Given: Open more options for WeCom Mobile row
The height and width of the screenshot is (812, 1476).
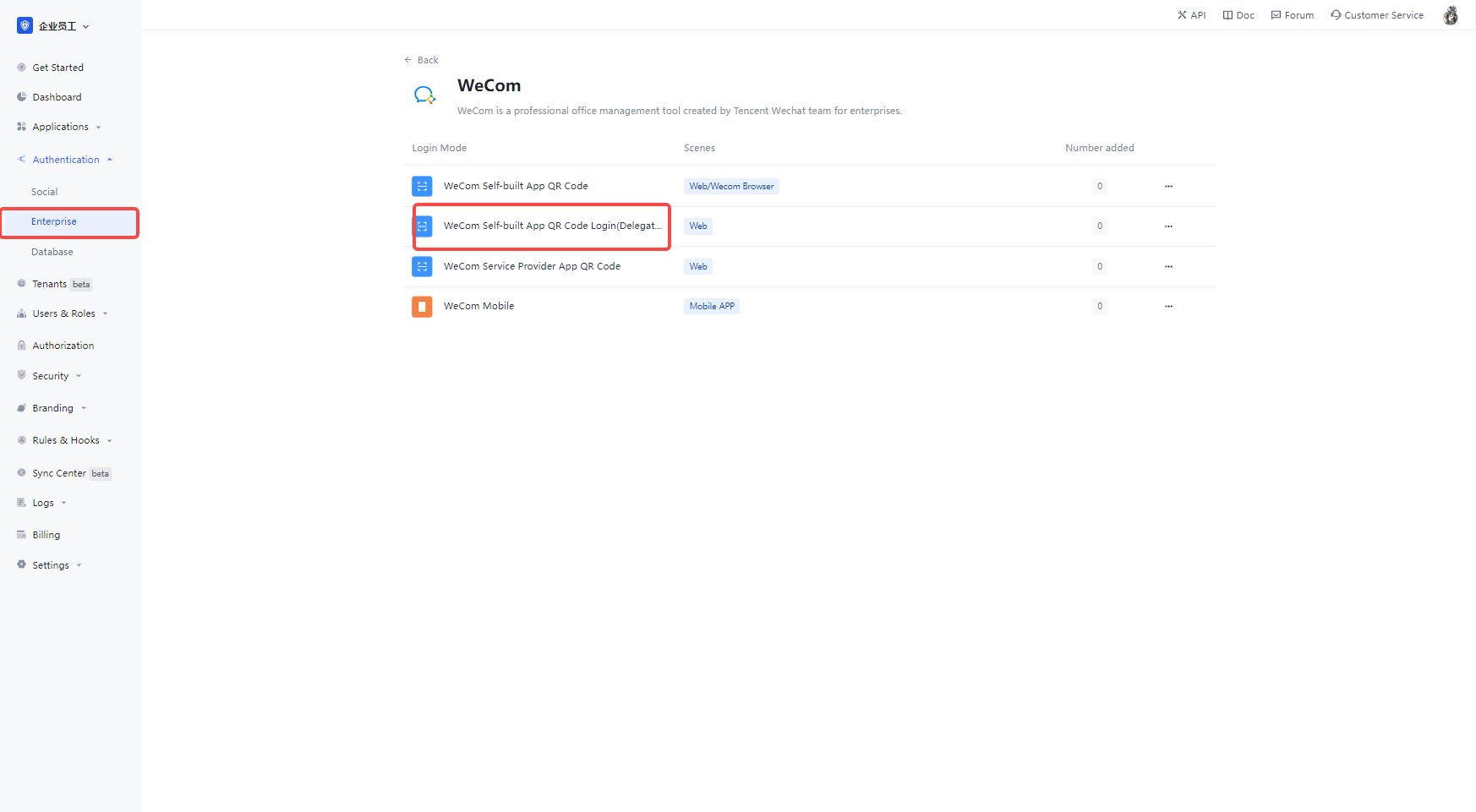Looking at the screenshot, I should [x=1168, y=307].
